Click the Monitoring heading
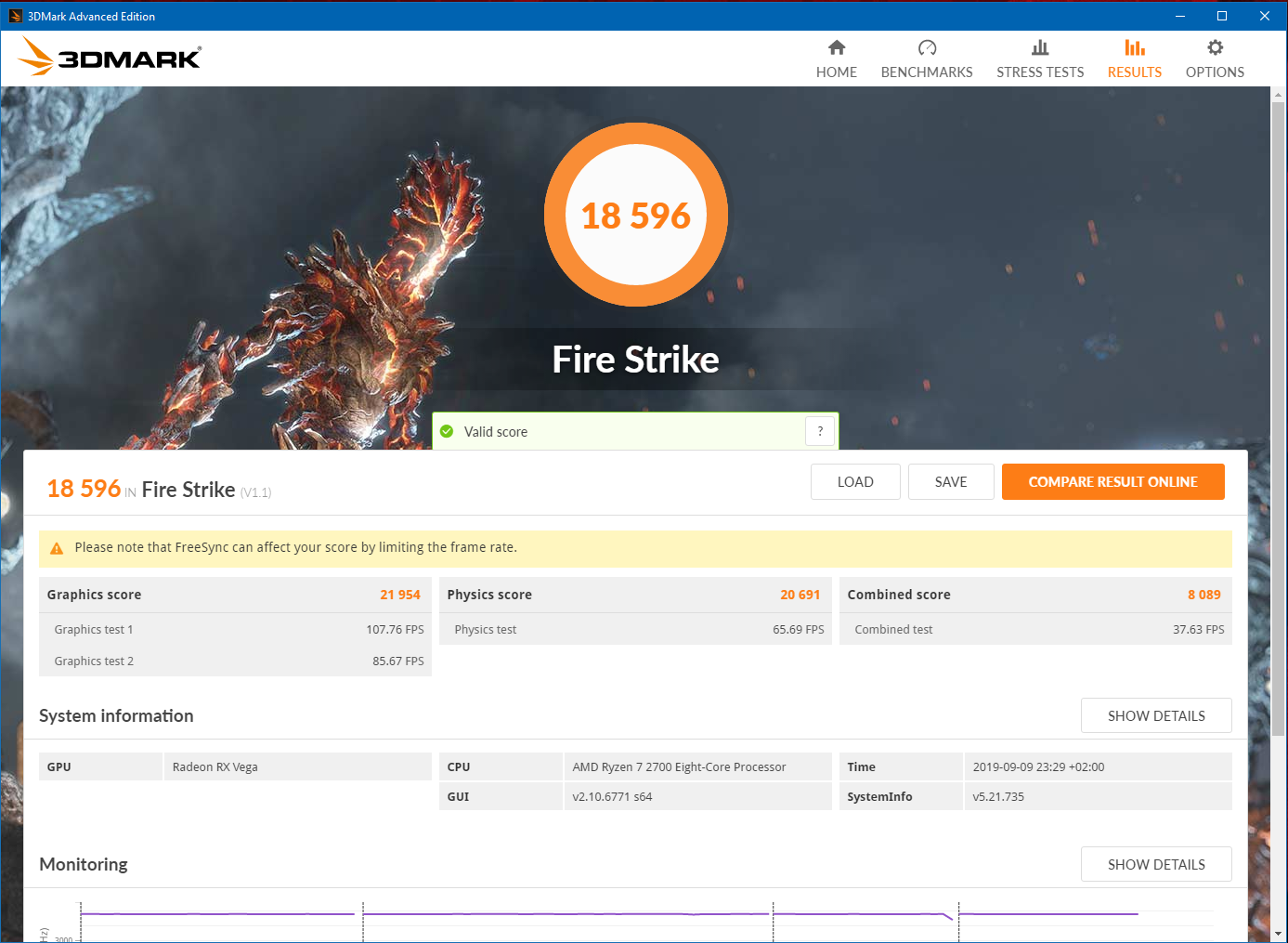Screen dimensions: 1288x943 [84, 864]
